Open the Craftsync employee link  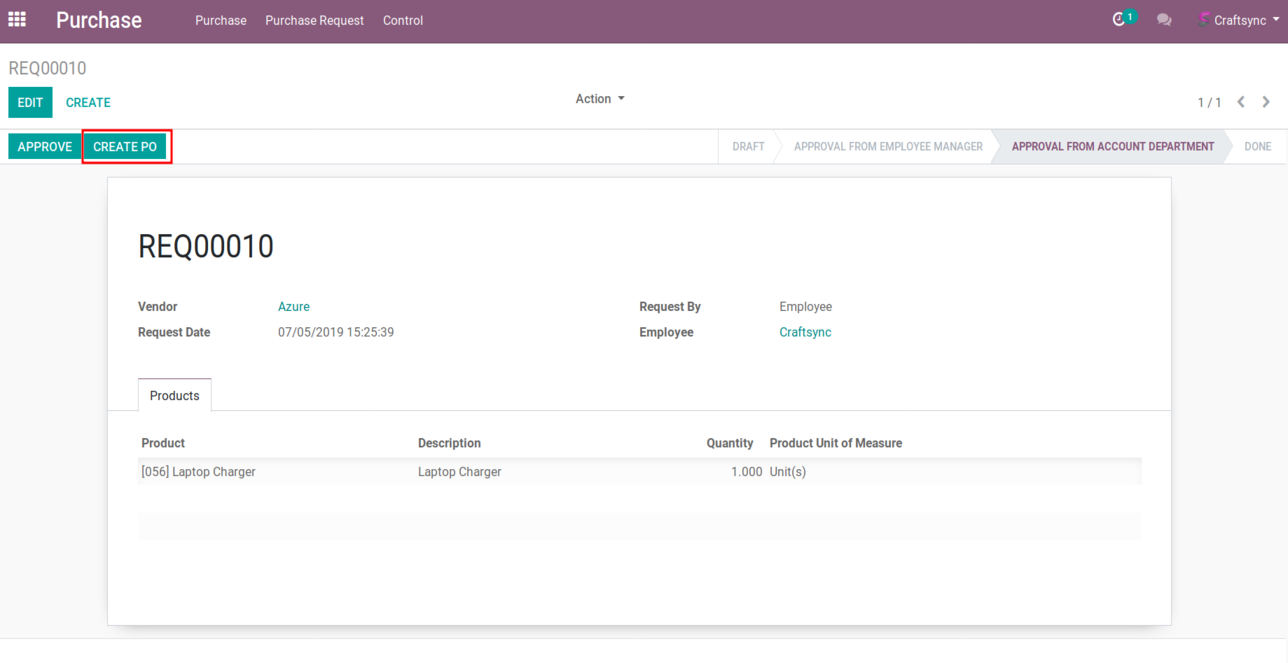[x=805, y=332]
